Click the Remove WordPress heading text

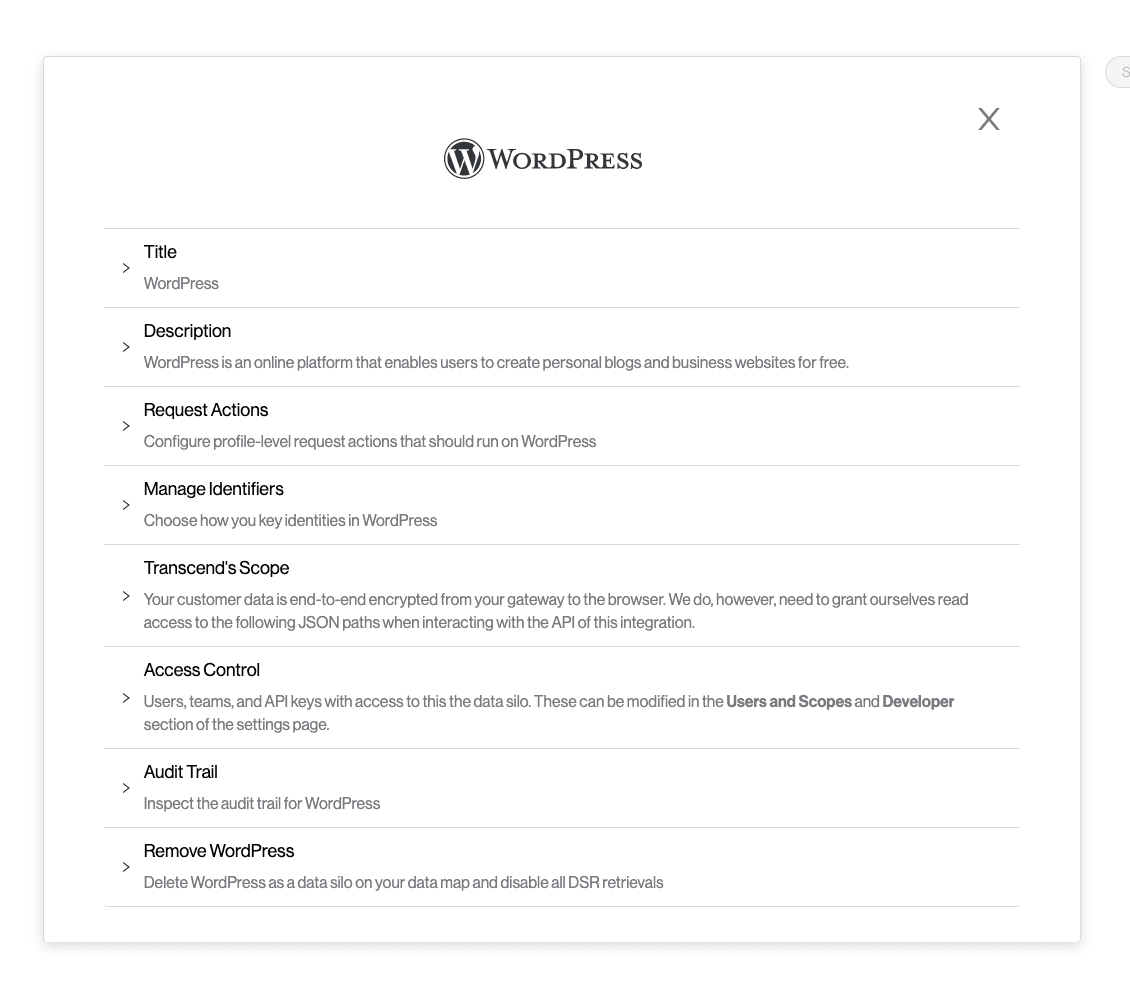218,851
